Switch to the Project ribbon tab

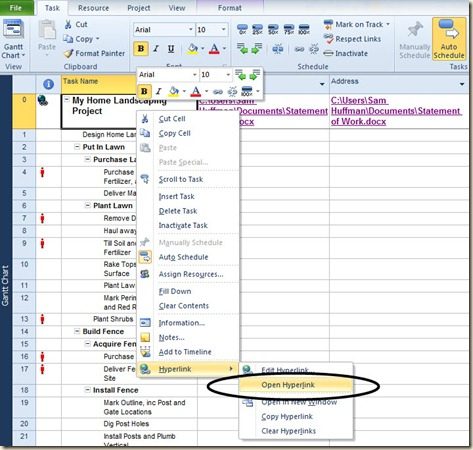tap(139, 8)
